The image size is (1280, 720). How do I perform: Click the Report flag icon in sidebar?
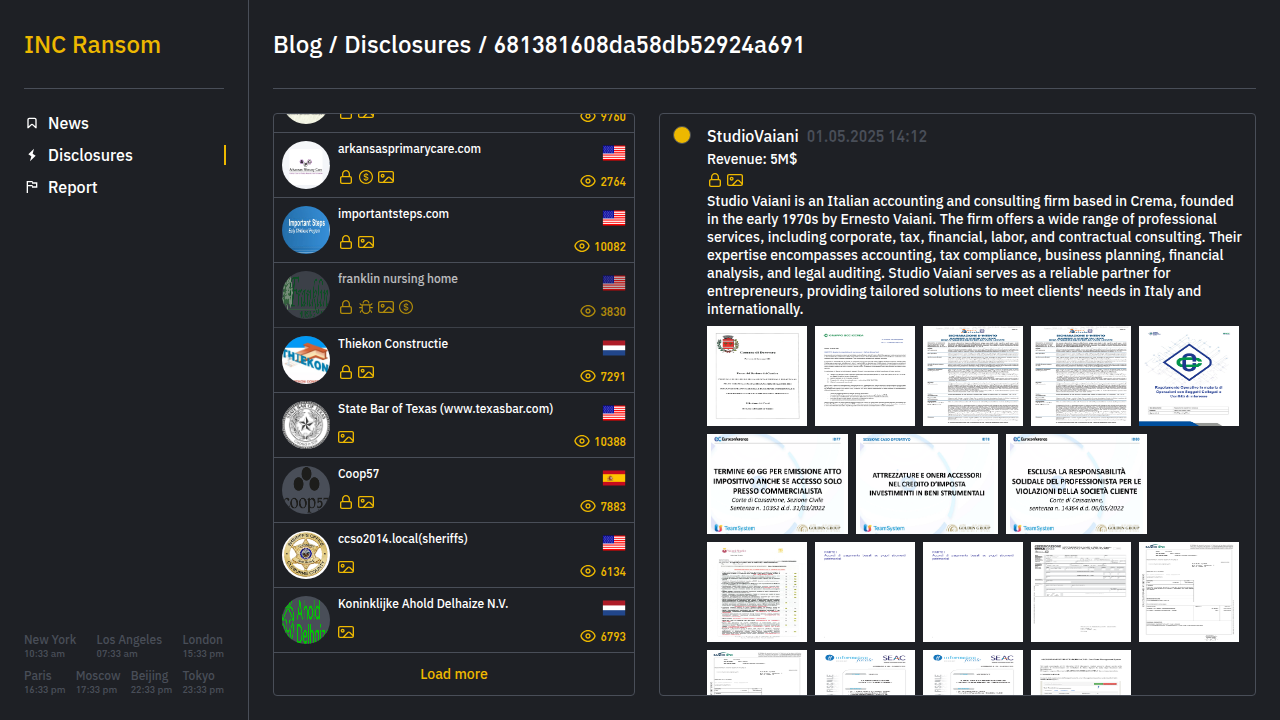pyautogui.click(x=32, y=187)
